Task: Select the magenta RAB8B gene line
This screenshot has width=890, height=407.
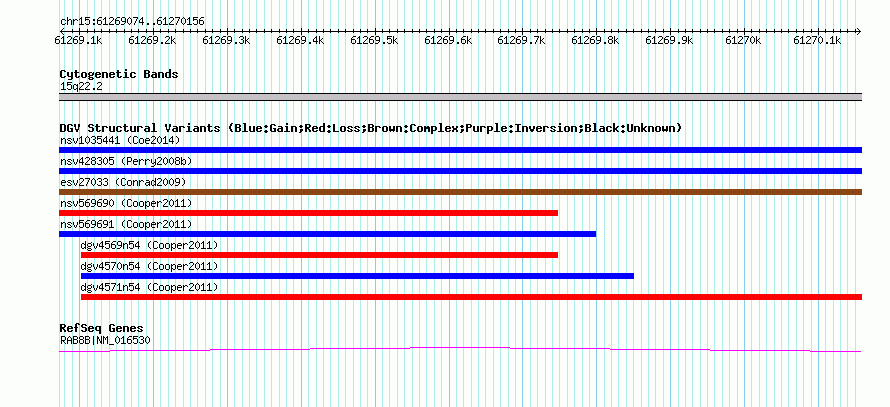Action: [460, 350]
